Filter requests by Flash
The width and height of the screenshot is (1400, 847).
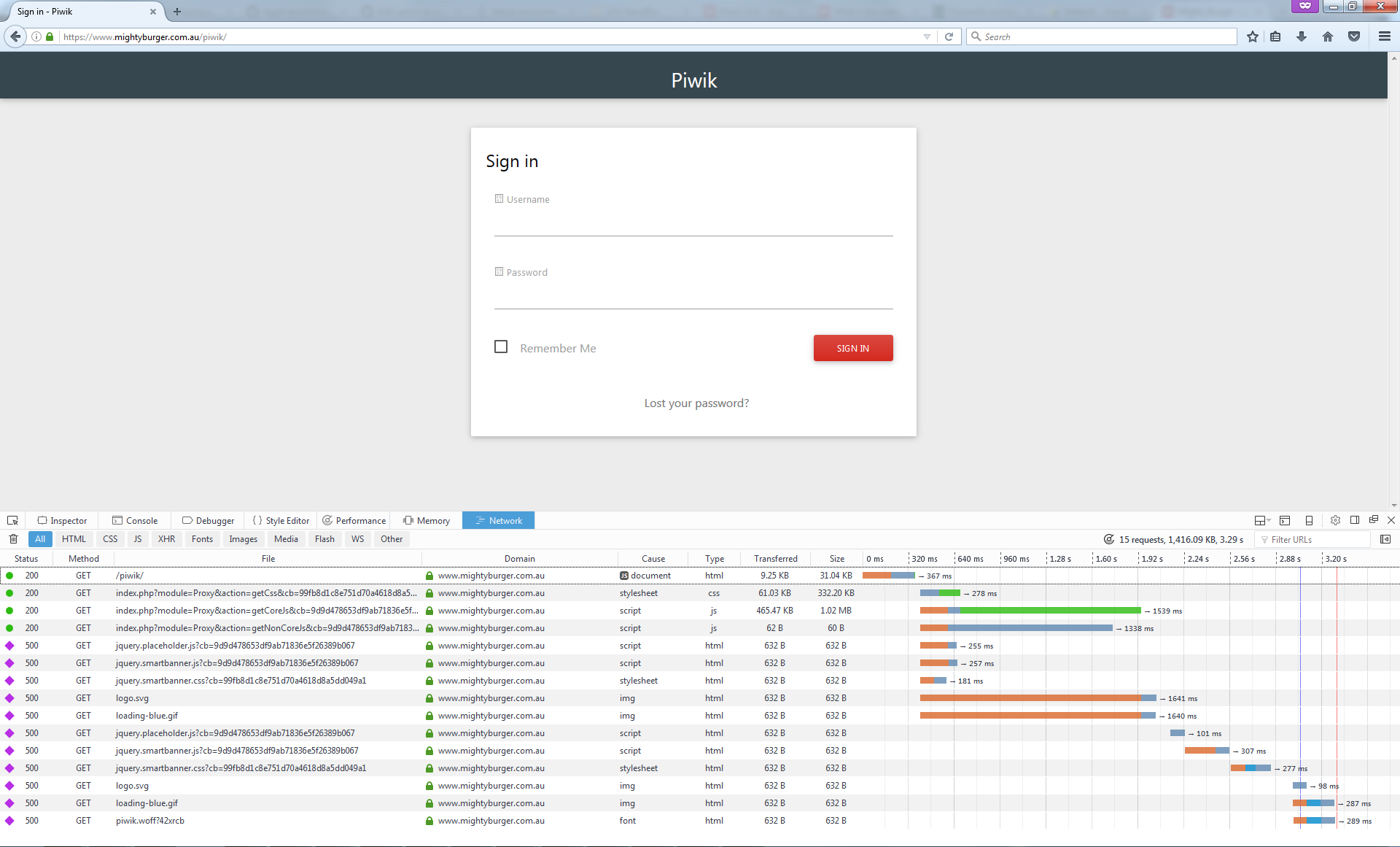coord(324,539)
